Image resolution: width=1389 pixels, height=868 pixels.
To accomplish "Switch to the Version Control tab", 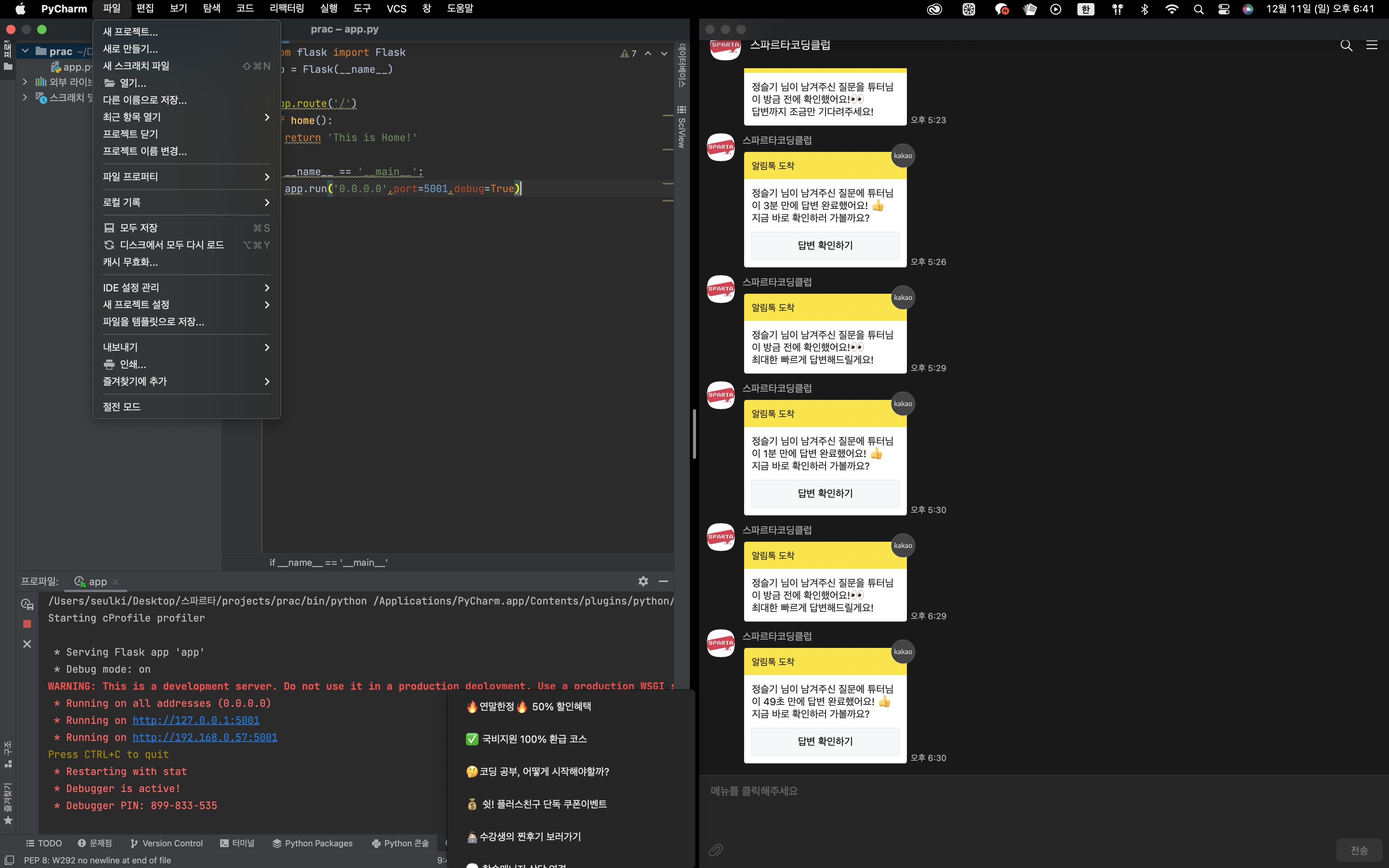I will [166, 843].
